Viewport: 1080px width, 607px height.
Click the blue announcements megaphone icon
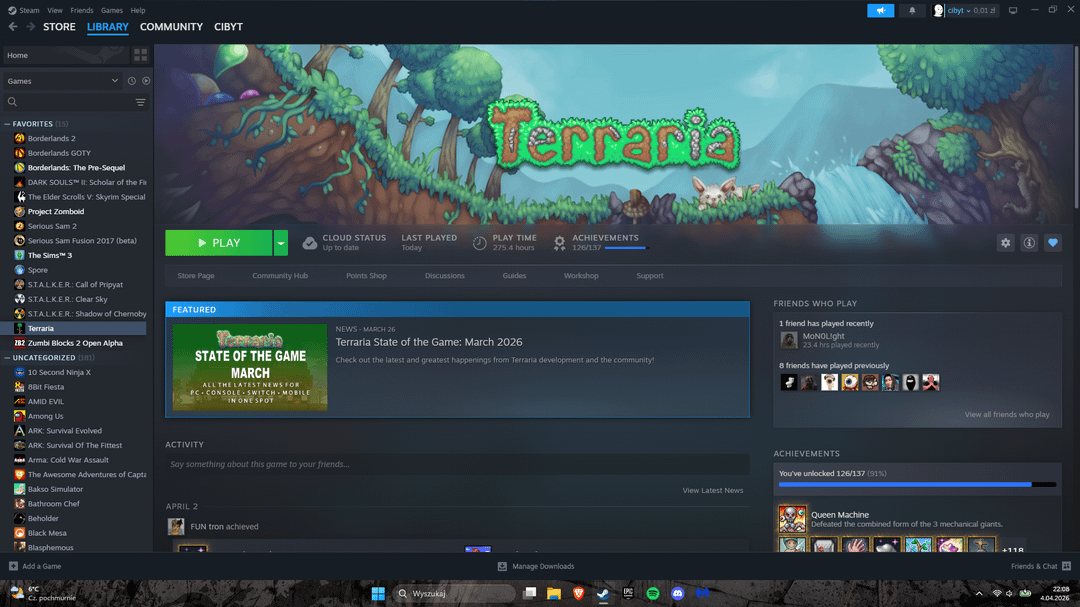click(x=880, y=11)
